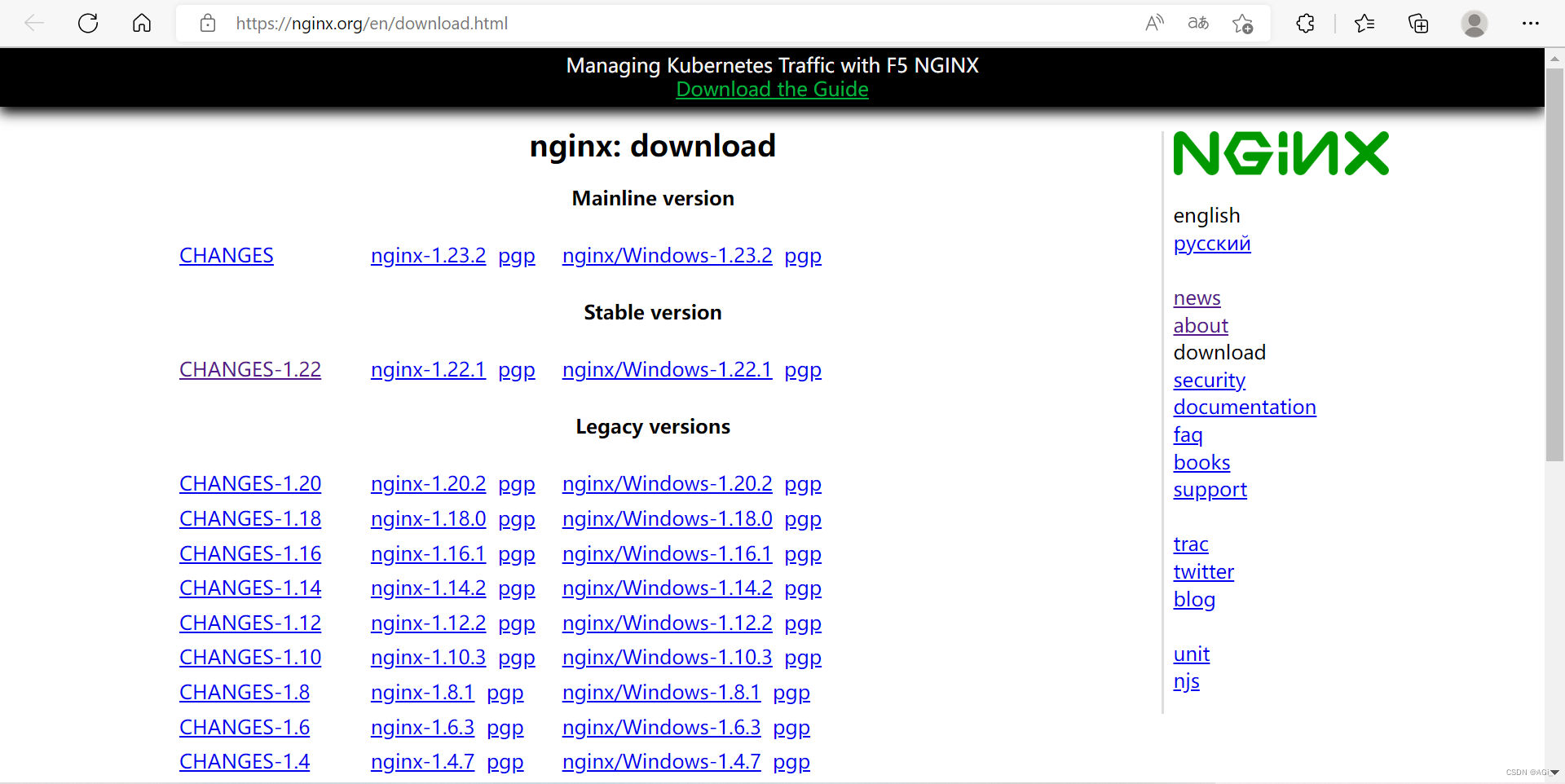
Task: Switch the site language to русский
Action: (1211, 243)
